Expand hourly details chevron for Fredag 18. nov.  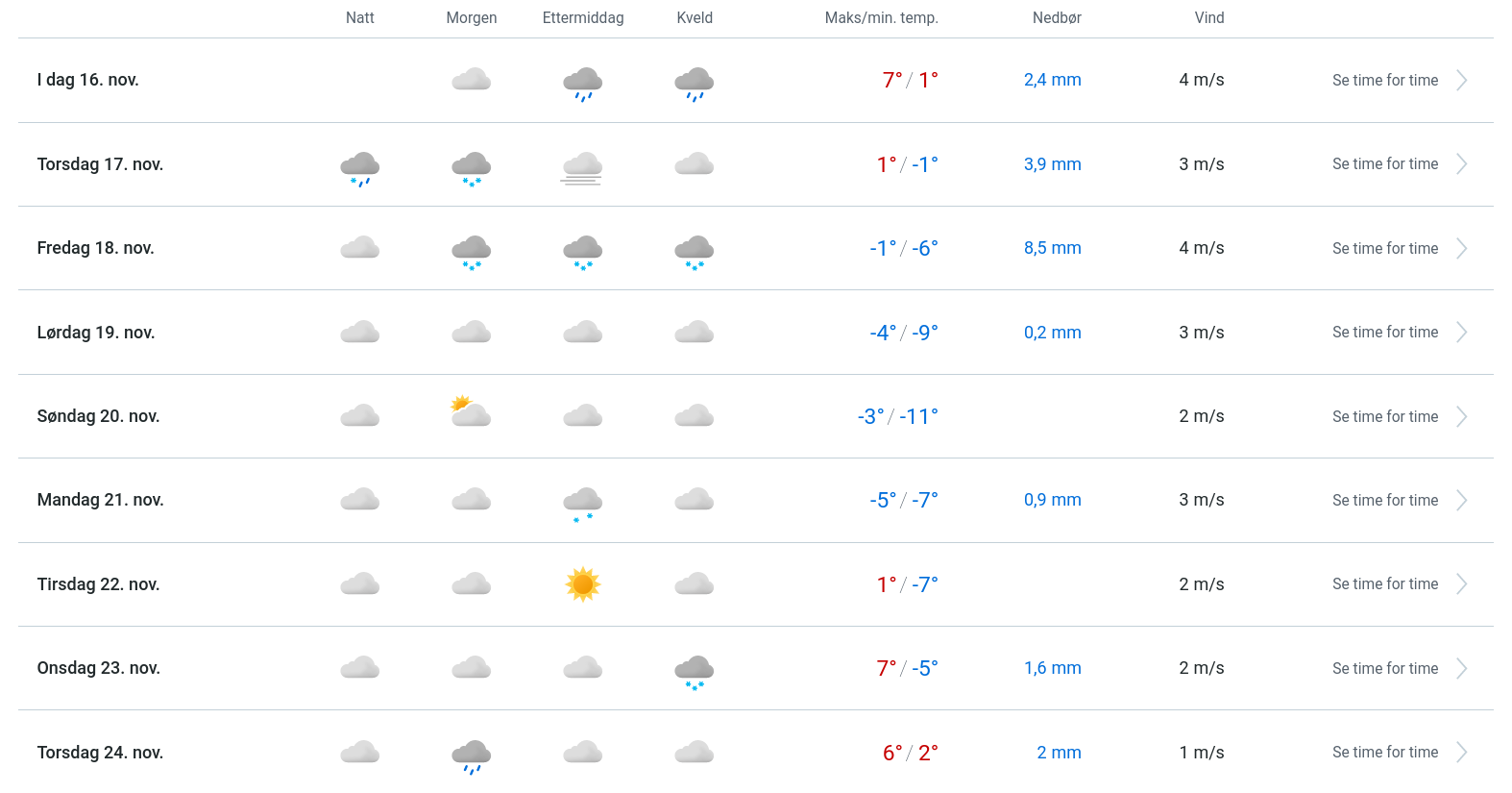point(1461,249)
